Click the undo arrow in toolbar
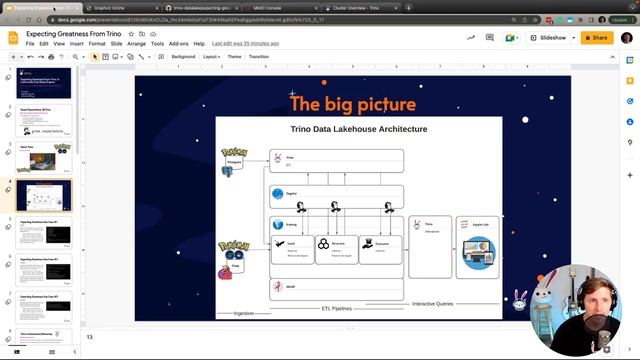 tap(31, 57)
